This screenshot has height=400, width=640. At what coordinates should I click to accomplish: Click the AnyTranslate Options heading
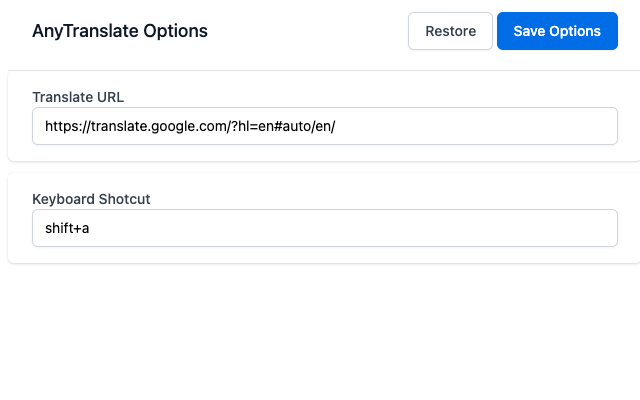click(x=120, y=31)
